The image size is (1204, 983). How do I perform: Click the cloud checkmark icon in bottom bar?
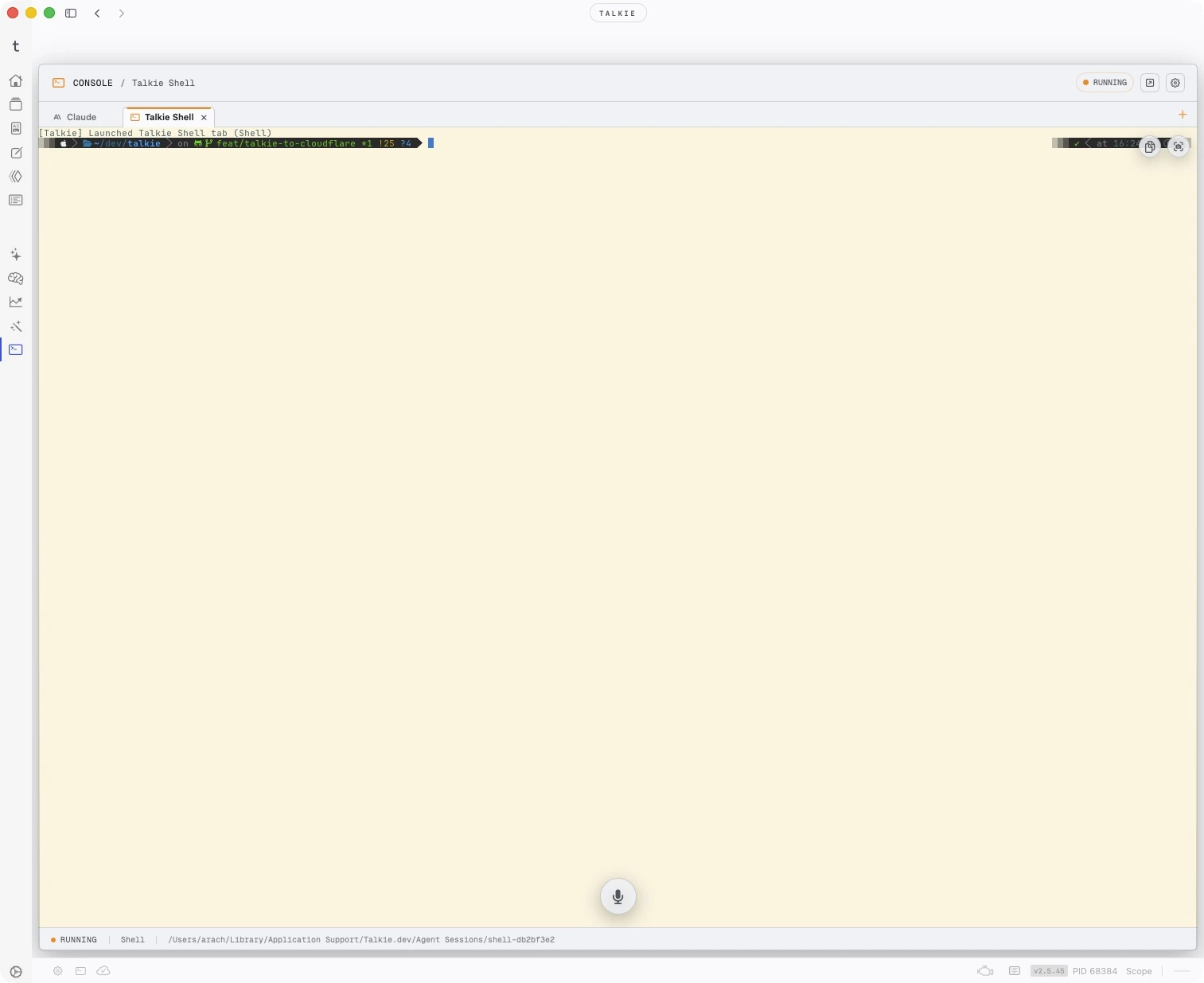[x=103, y=971]
